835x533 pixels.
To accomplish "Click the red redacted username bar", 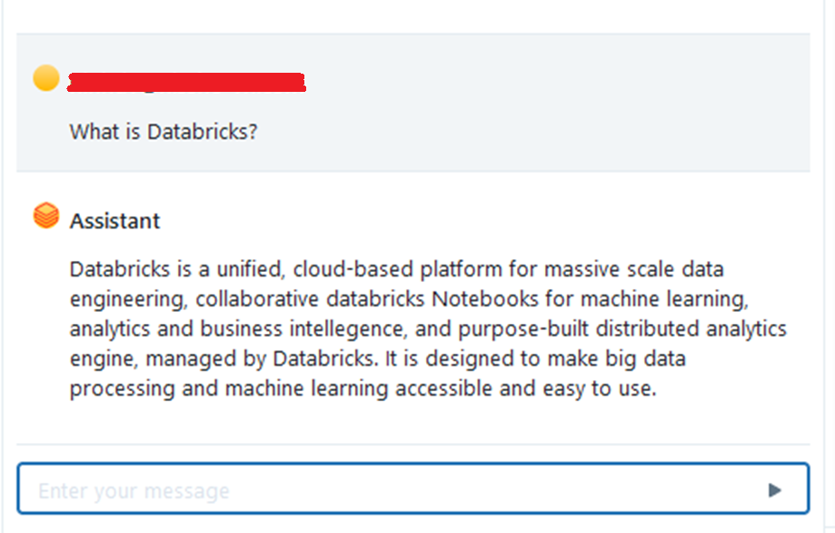I will [x=186, y=82].
